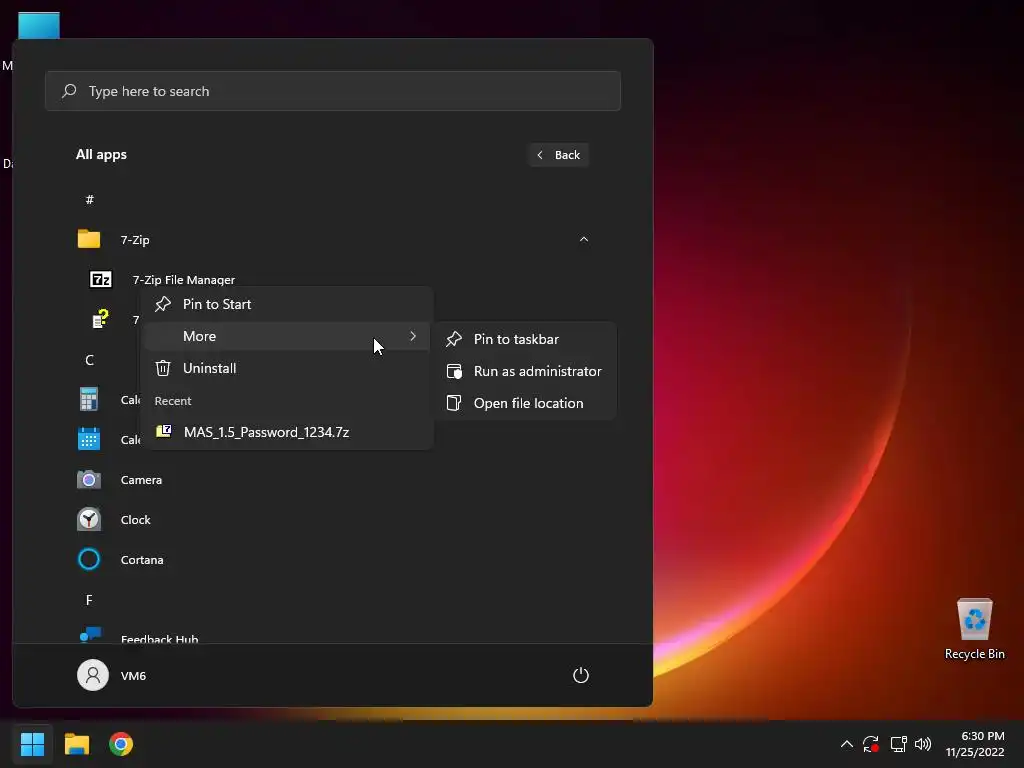Click the Camera app label

pos(141,479)
